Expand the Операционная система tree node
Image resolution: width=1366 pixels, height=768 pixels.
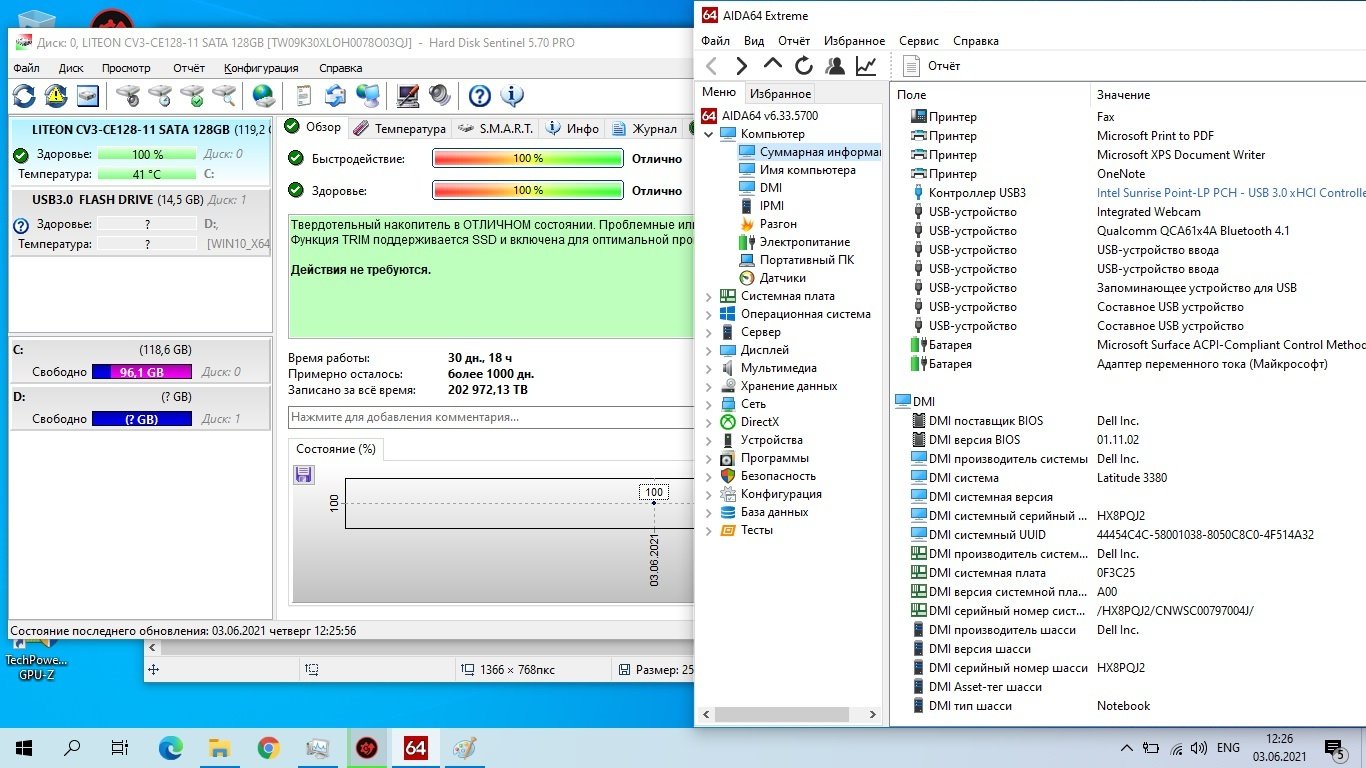[709, 315]
